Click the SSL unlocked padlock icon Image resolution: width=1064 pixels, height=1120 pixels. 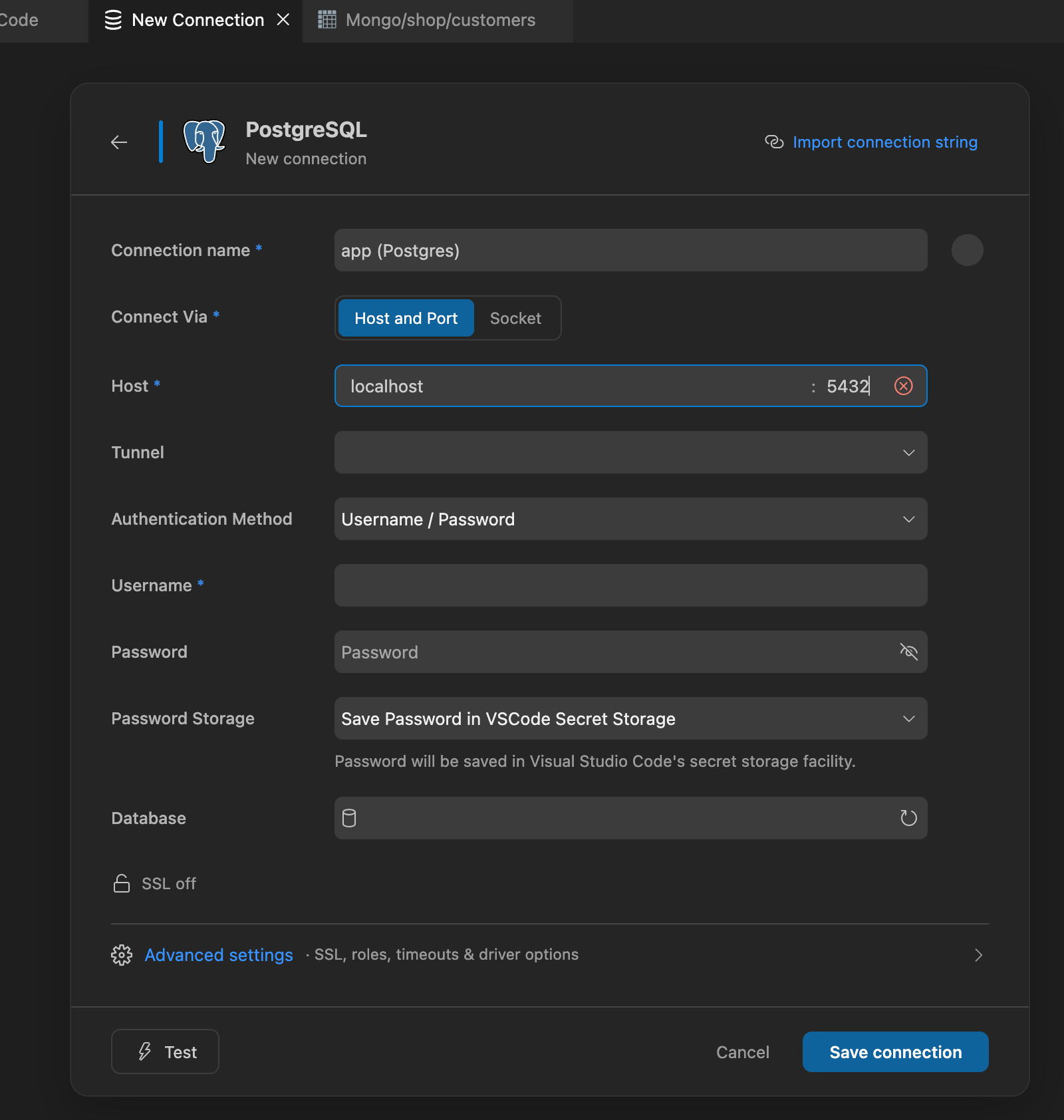pos(122,883)
